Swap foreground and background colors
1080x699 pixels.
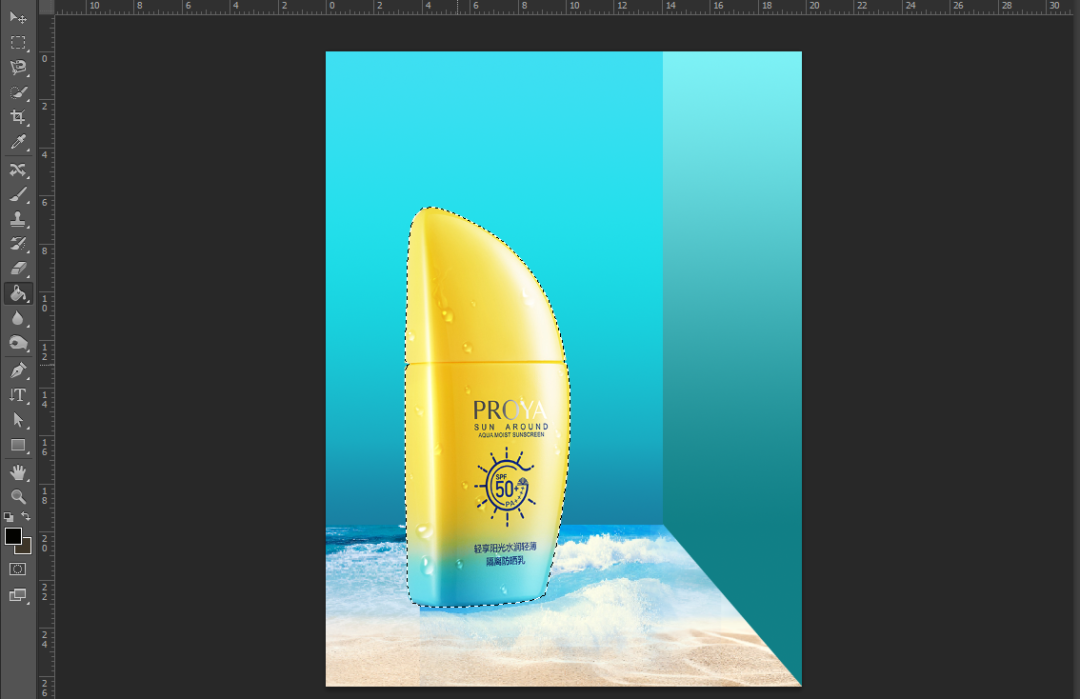[x=25, y=517]
